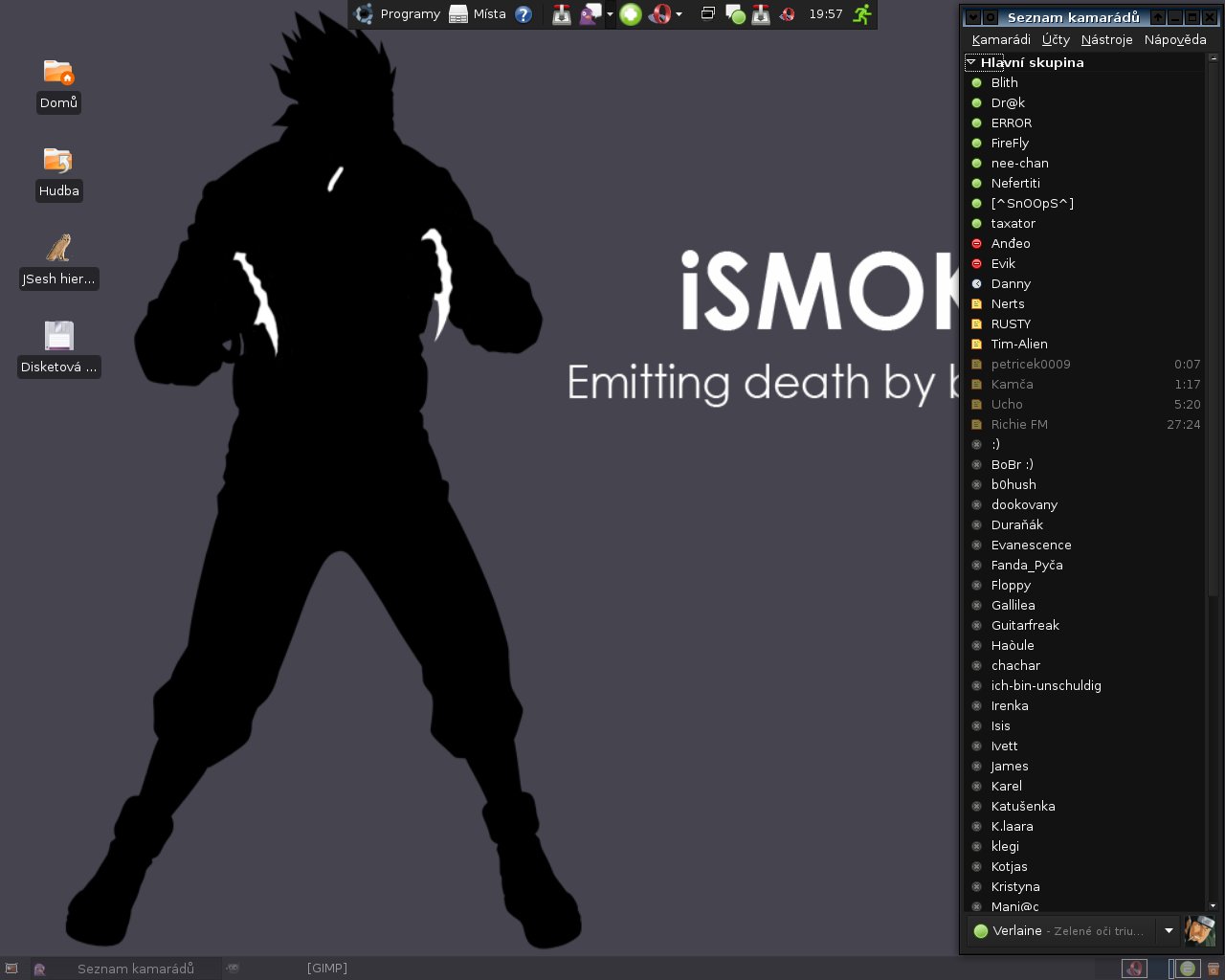Open the Místa places menu

click(x=478, y=14)
